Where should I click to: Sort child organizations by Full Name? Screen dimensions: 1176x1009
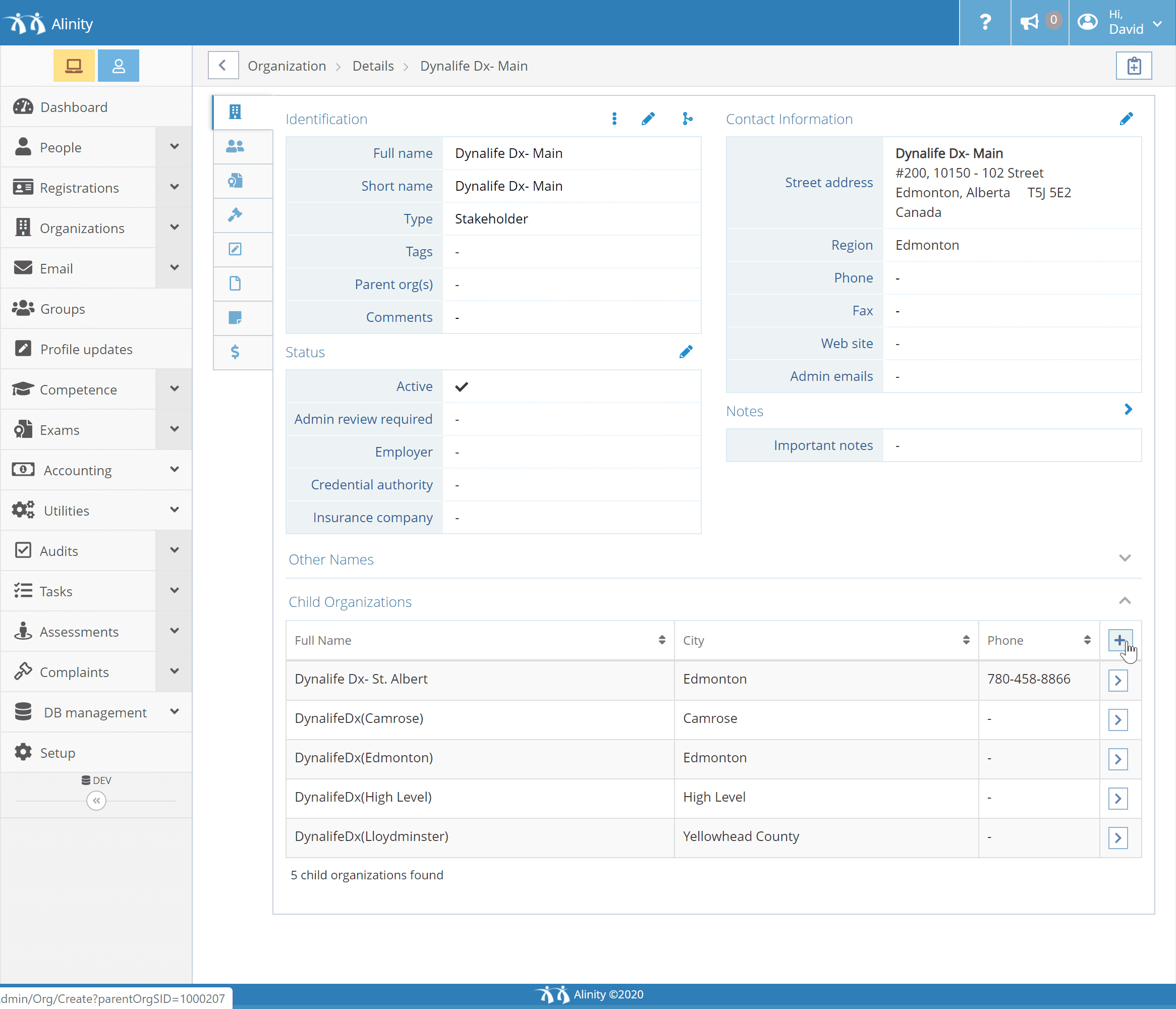pos(662,640)
